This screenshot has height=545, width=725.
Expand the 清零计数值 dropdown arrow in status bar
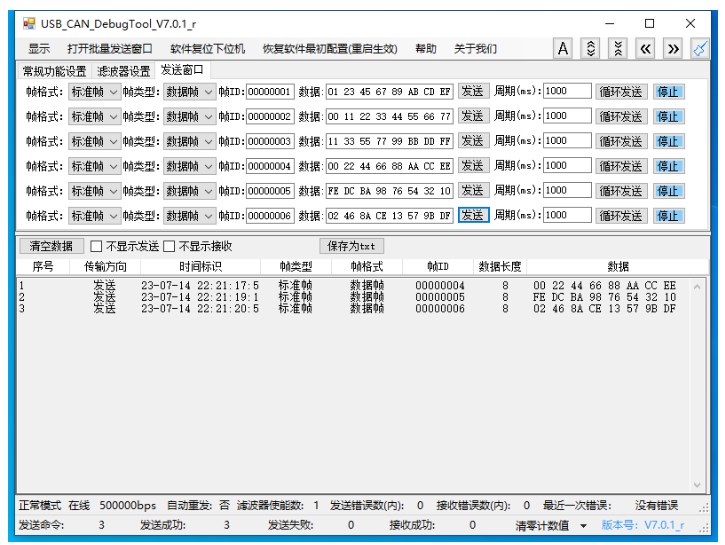(584, 526)
